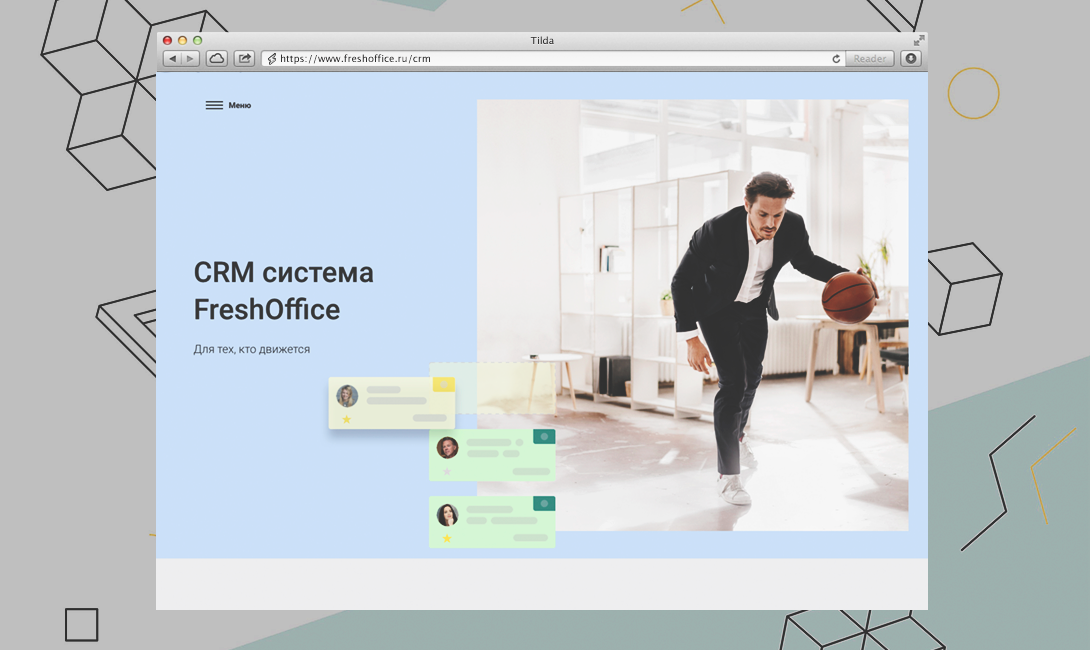Go back with the browser back arrow
The width and height of the screenshot is (1090, 650).
point(172,58)
